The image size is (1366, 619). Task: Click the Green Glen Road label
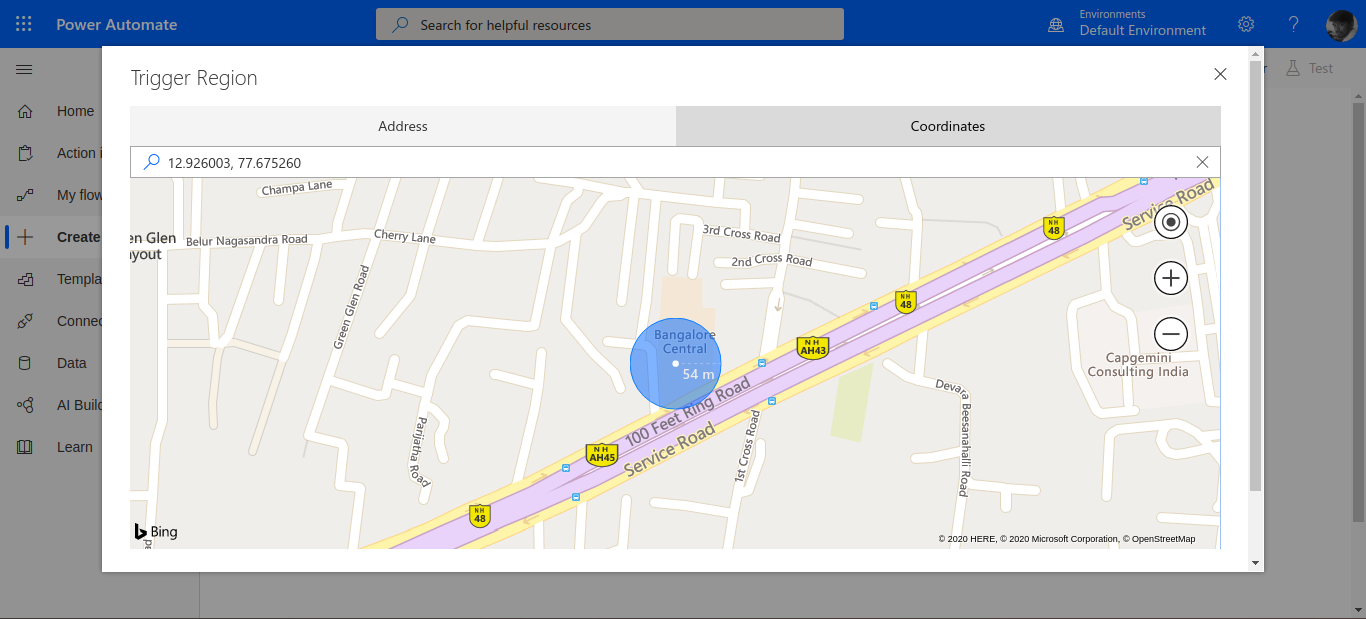pyautogui.click(x=351, y=307)
